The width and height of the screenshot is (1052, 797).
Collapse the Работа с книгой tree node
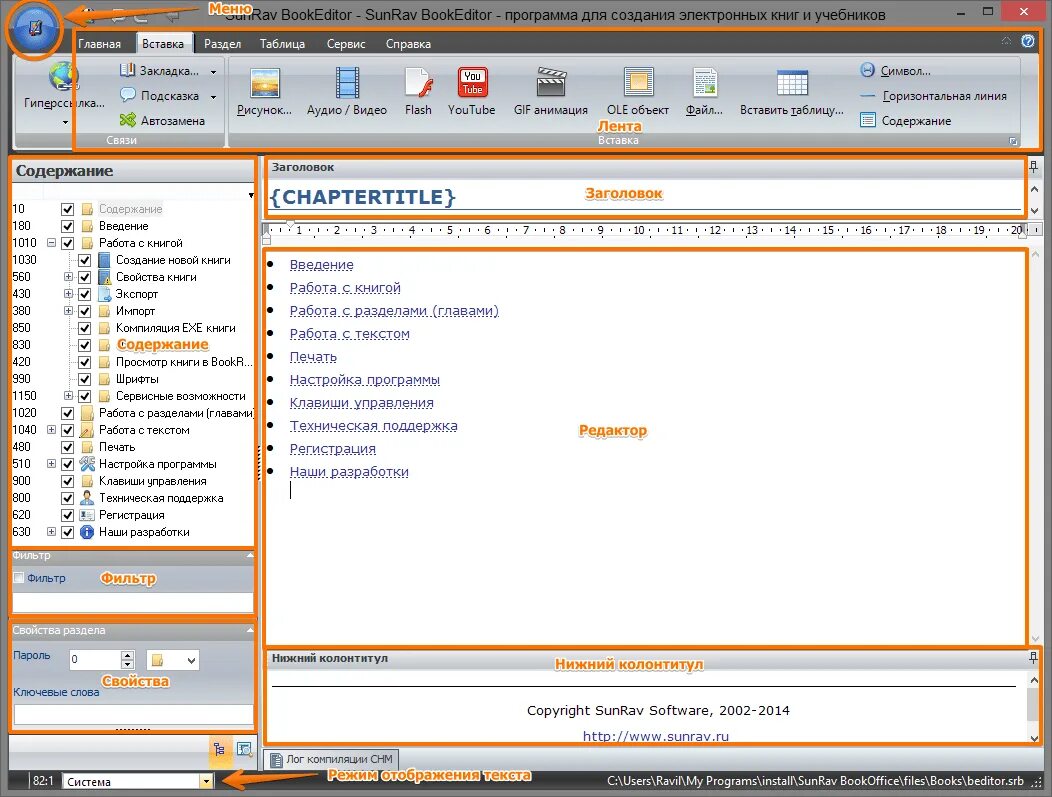click(x=51, y=243)
